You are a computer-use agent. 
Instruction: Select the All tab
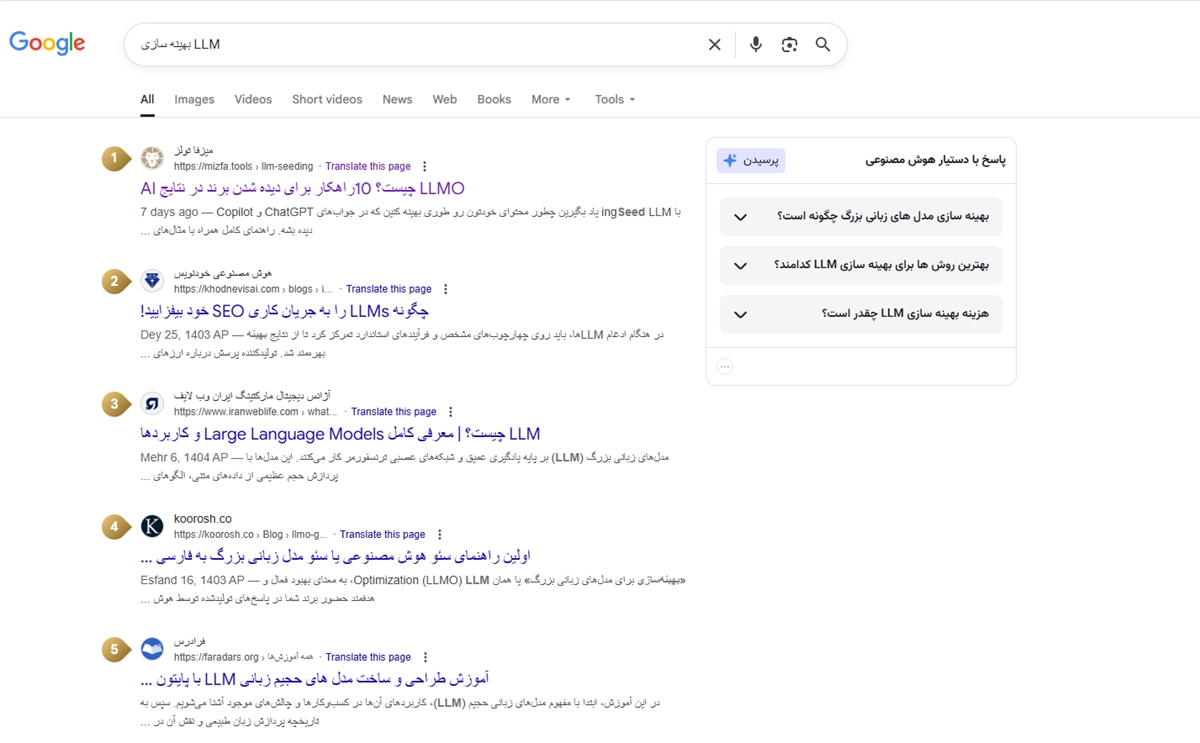(x=147, y=100)
